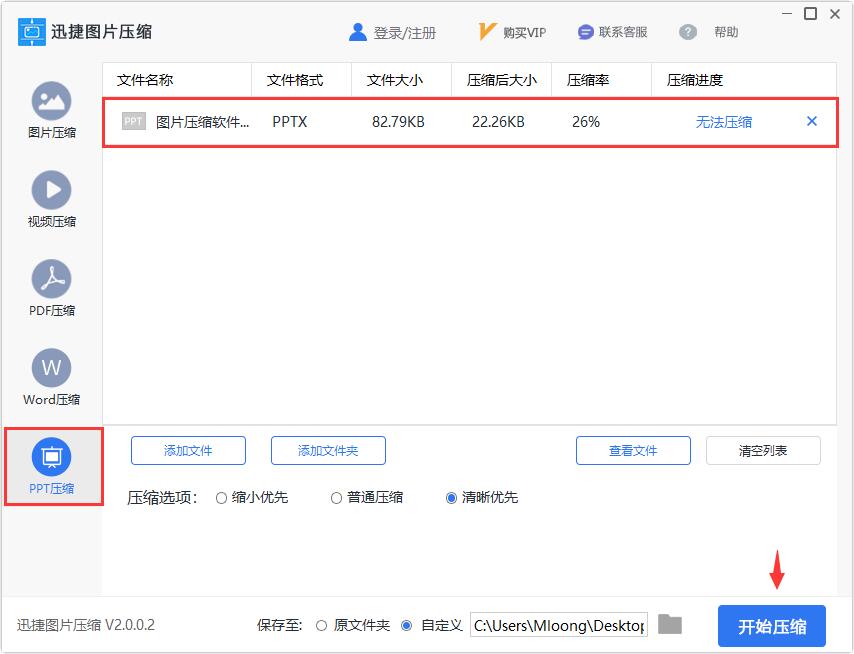
Task: Click the save path input field
Action: click(559, 625)
